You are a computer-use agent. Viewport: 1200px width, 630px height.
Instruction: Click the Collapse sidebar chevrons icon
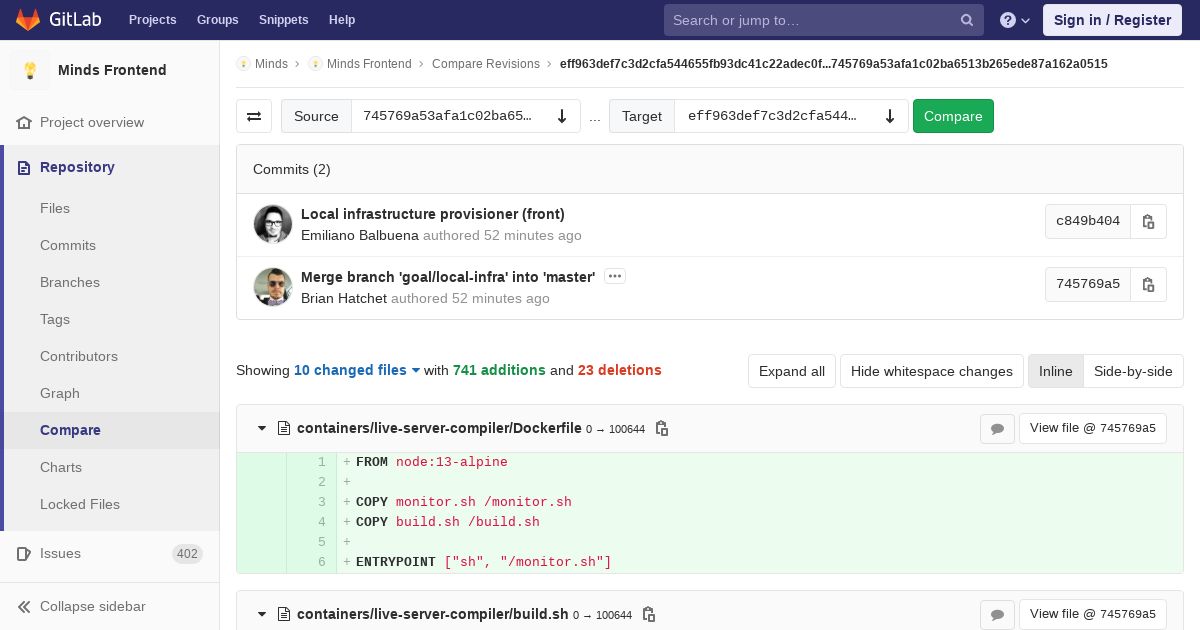pyautogui.click(x=24, y=606)
